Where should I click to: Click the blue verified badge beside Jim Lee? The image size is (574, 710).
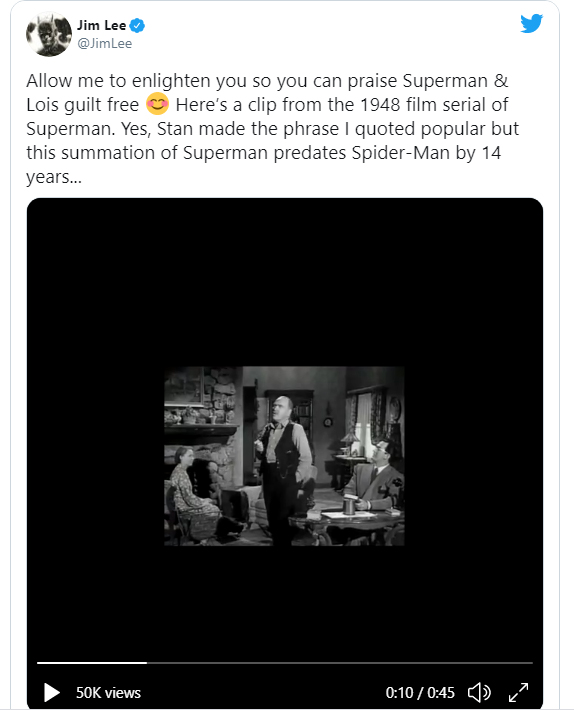coord(137,25)
